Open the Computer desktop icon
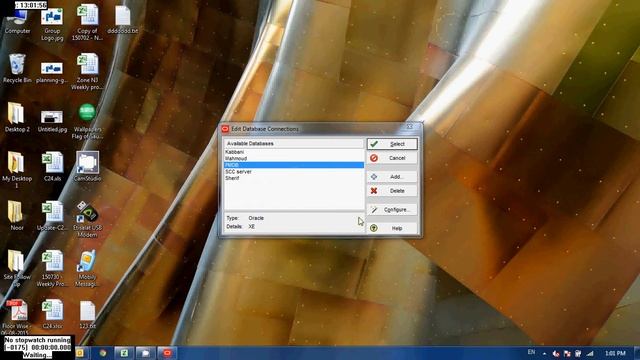The image size is (640, 360). click(x=17, y=22)
